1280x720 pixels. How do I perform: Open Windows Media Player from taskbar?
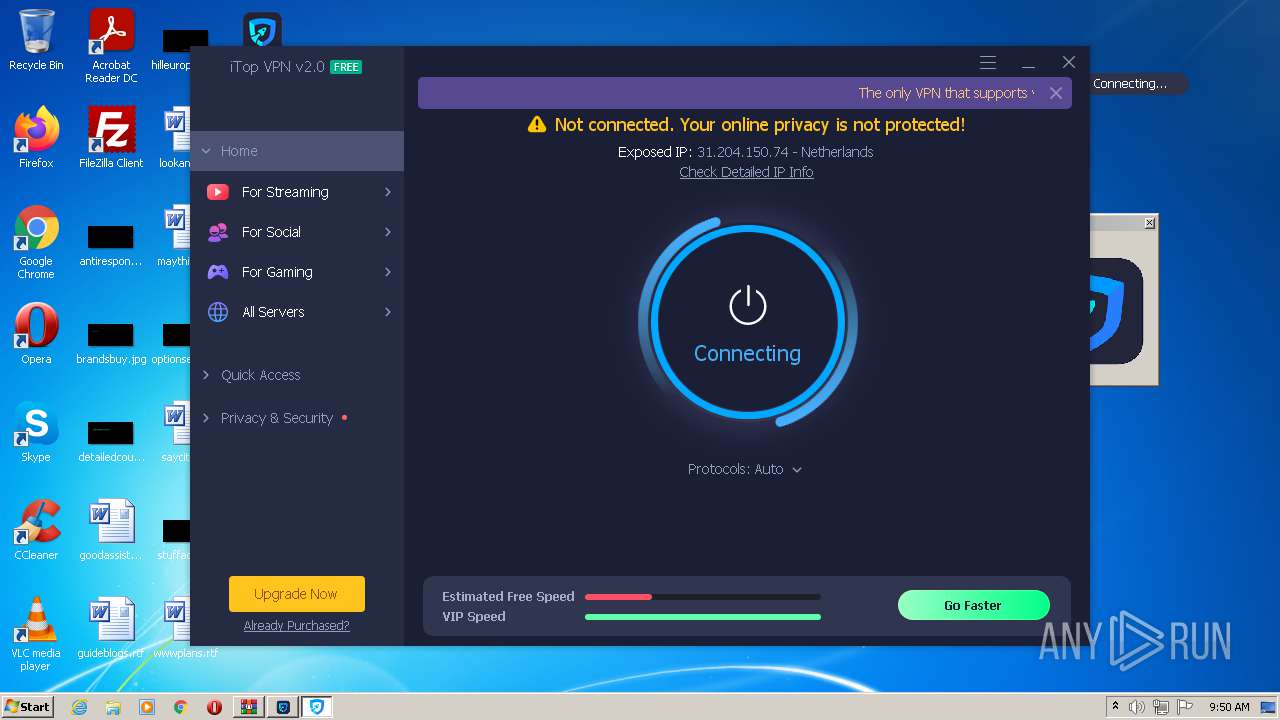147,707
